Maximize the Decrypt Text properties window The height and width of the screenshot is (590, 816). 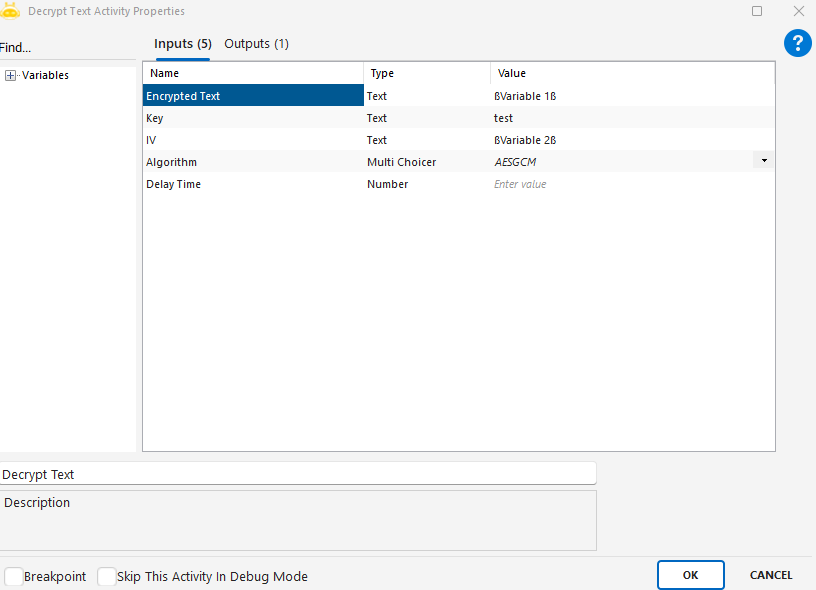pyautogui.click(x=757, y=11)
